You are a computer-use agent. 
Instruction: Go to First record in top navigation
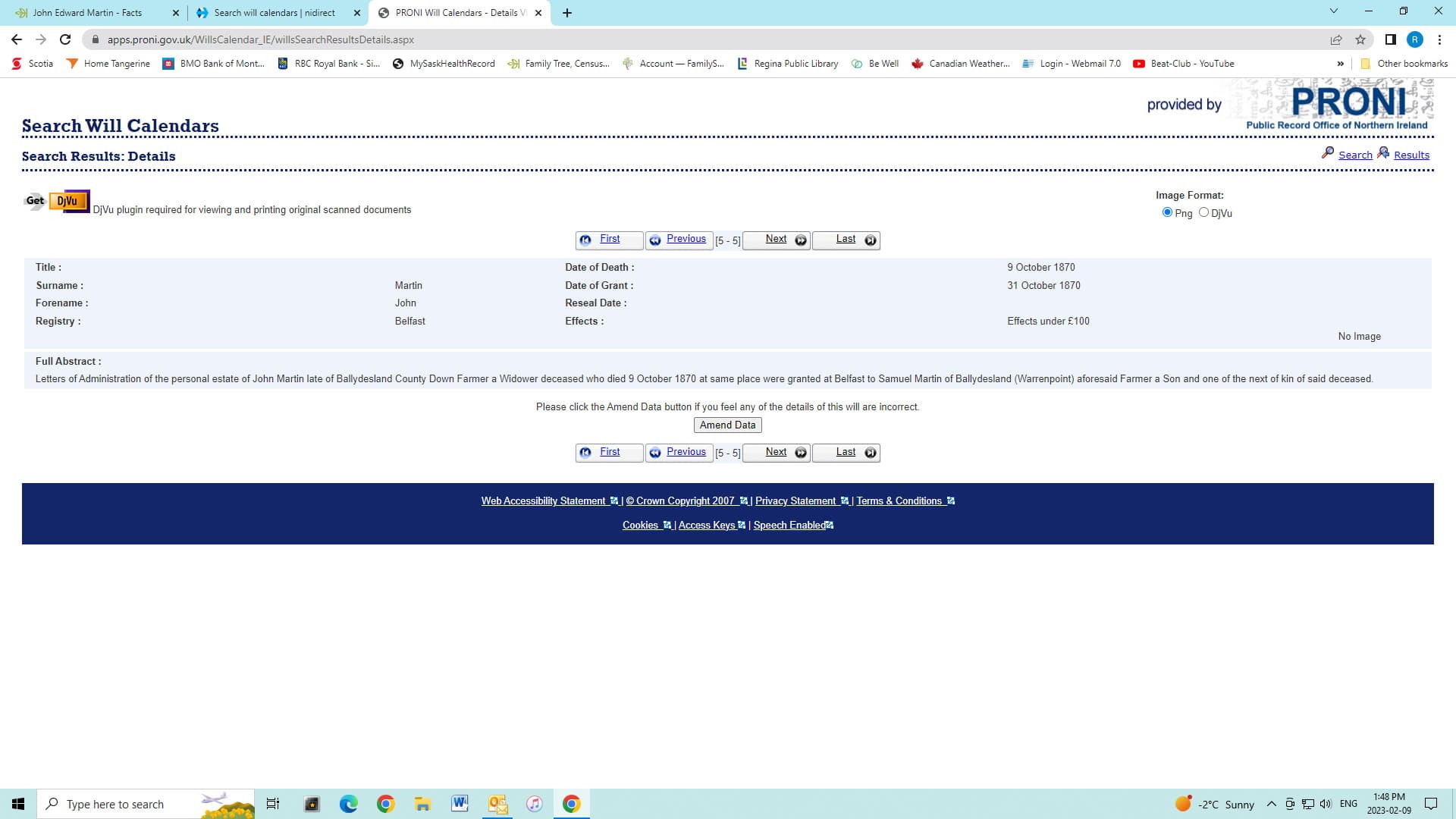610,240
